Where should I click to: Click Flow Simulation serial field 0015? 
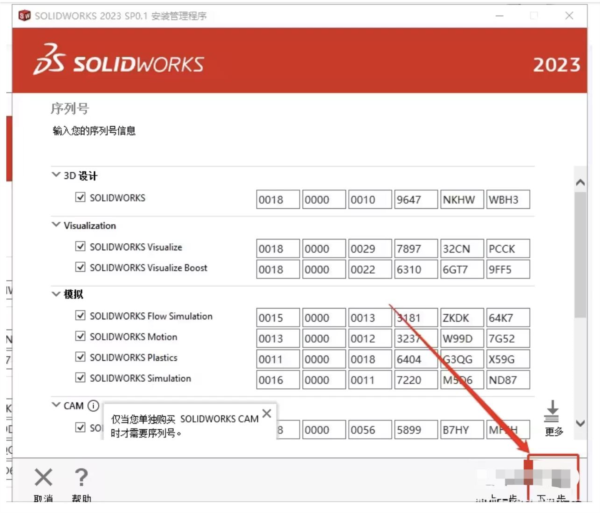pyautogui.click(x=278, y=318)
